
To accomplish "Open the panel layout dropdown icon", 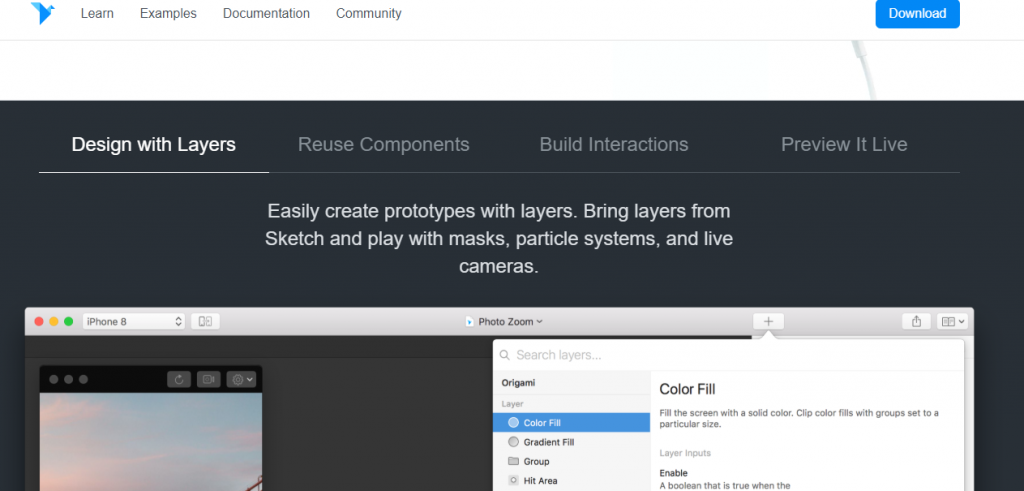I will pos(952,321).
